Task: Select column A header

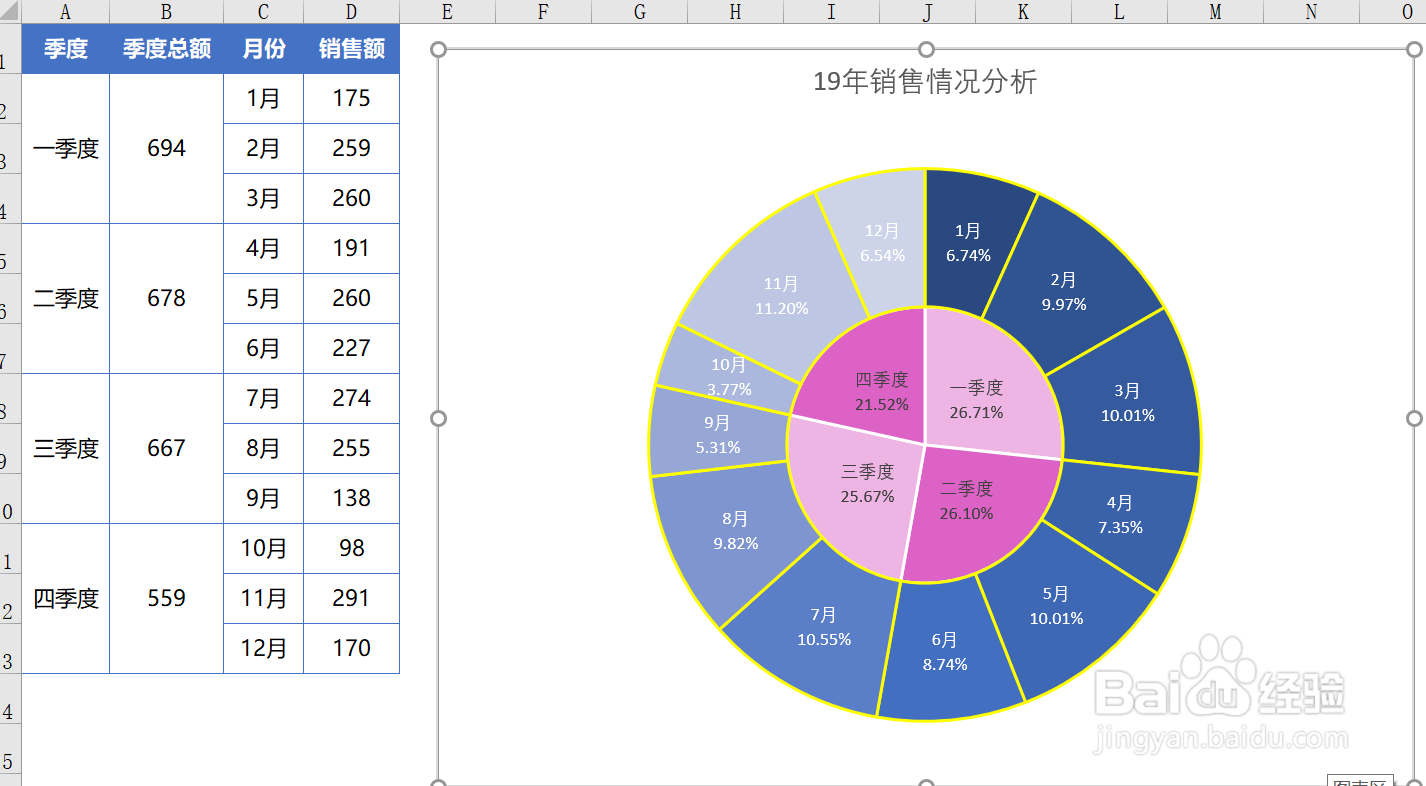Action: [66, 12]
